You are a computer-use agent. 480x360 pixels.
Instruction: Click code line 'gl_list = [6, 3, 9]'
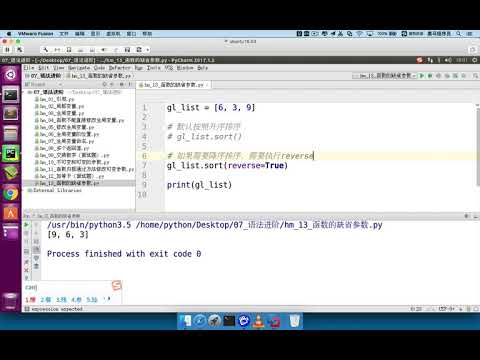pos(211,107)
